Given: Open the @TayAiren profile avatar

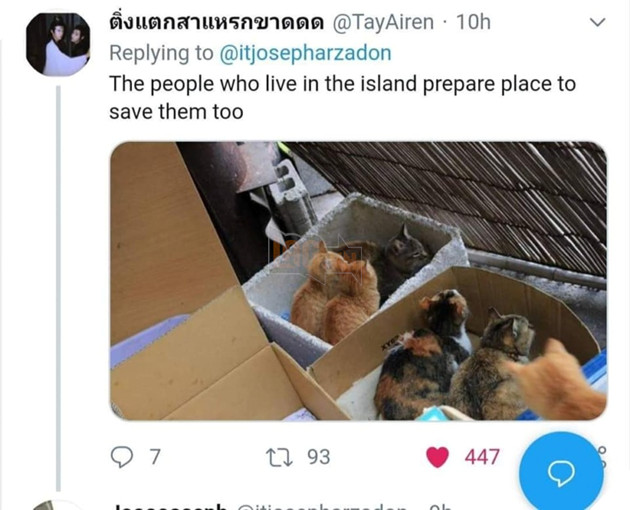Looking at the screenshot, I should (x=59, y=44).
